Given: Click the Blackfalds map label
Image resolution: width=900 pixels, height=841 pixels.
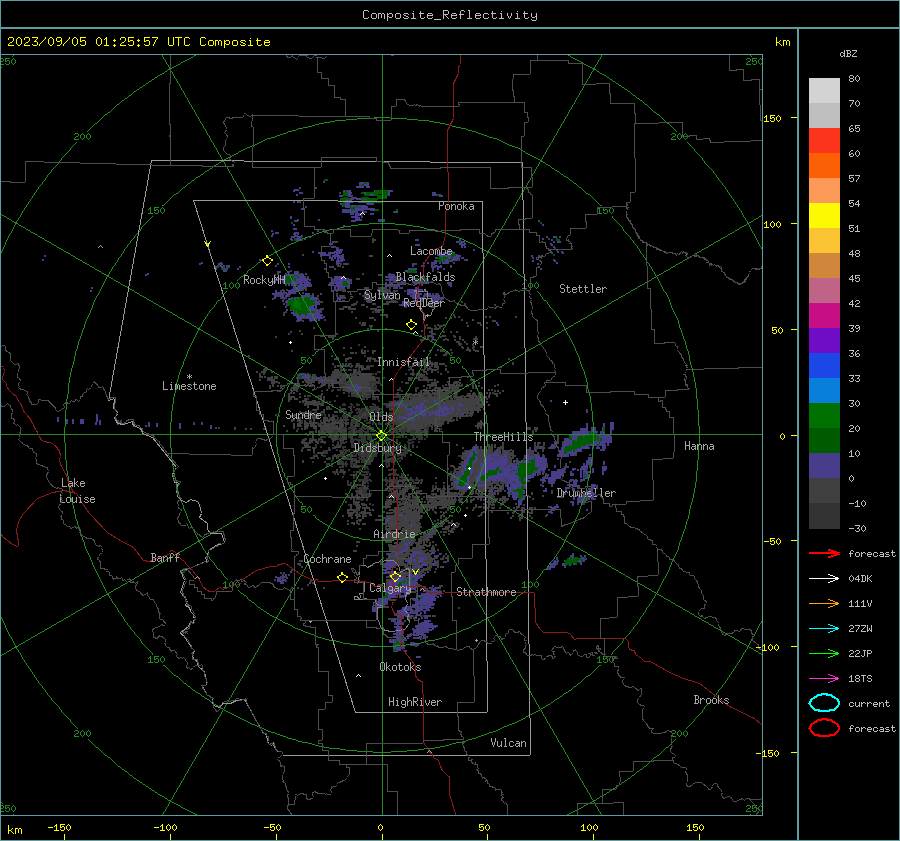Looking at the screenshot, I should (425, 277).
